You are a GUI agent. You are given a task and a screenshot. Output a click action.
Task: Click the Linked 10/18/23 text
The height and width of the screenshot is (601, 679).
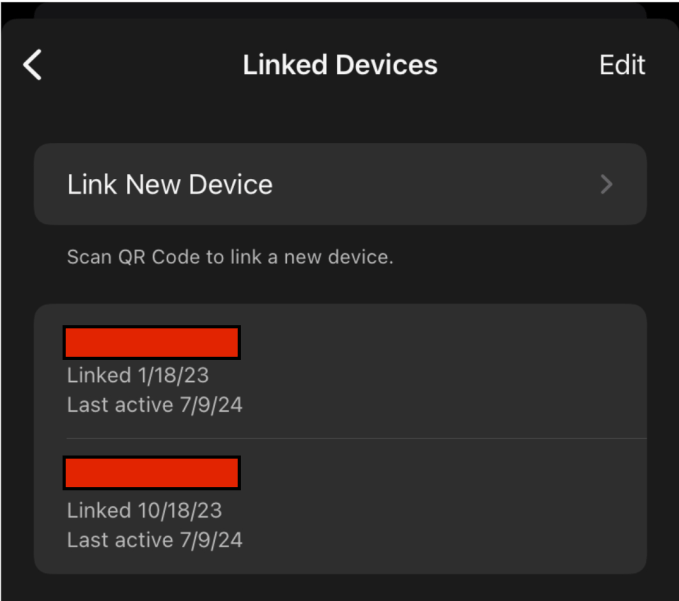click(x=144, y=510)
